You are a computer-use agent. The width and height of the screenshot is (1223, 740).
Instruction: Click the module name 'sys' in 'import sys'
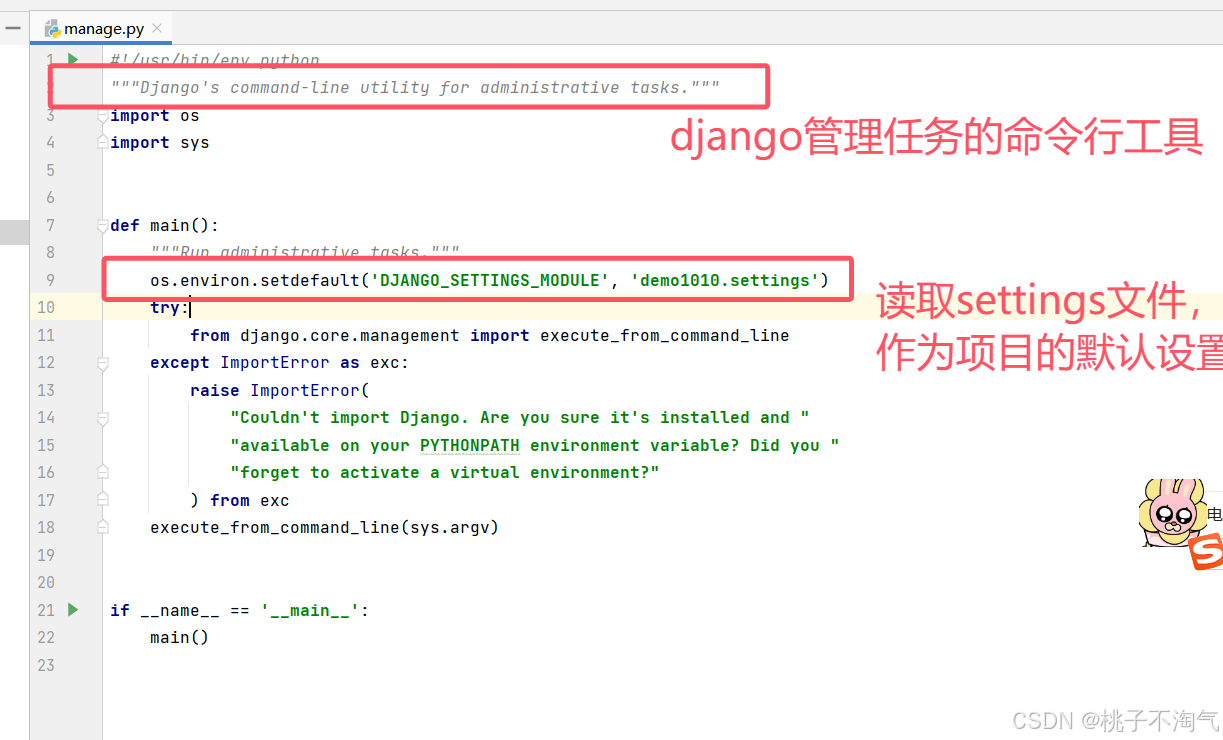[195, 143]
